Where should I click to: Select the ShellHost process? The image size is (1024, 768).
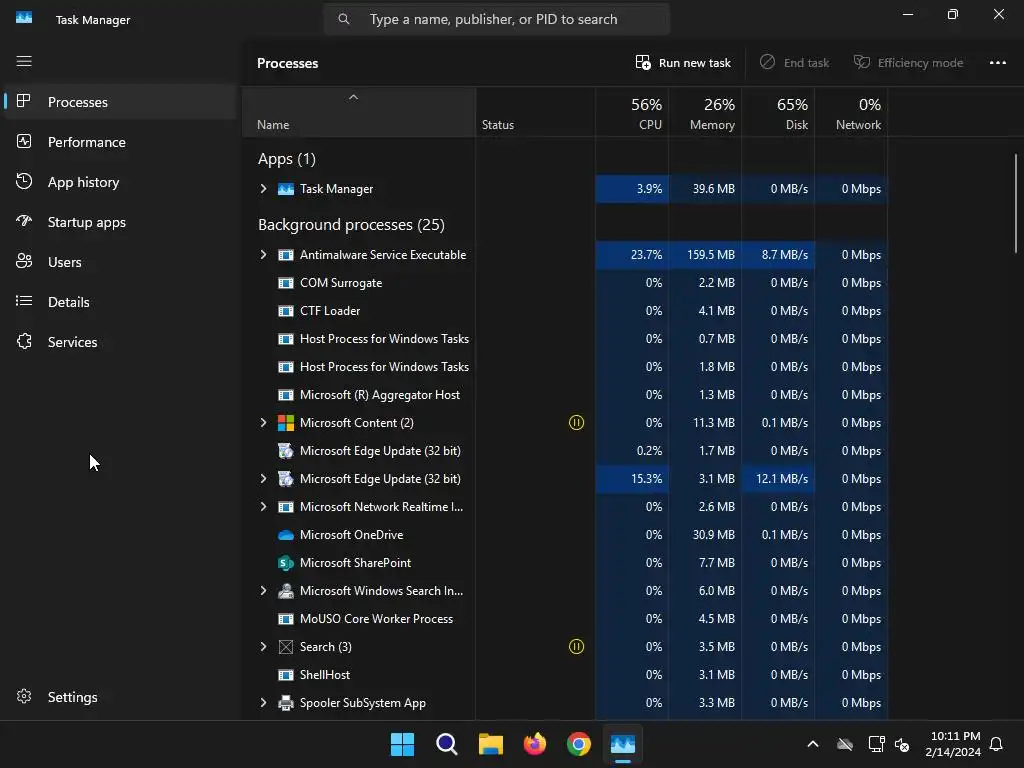(565, 675)
